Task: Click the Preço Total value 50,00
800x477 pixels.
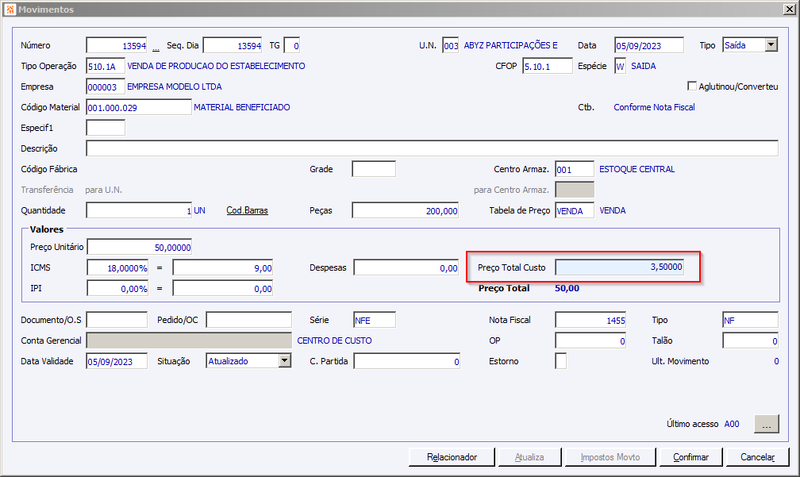Action: [567, 288]
